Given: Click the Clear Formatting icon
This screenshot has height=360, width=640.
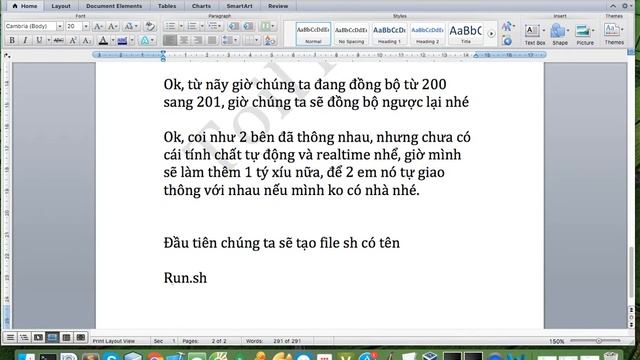Looking at the screenshot, I should [150, 26].
